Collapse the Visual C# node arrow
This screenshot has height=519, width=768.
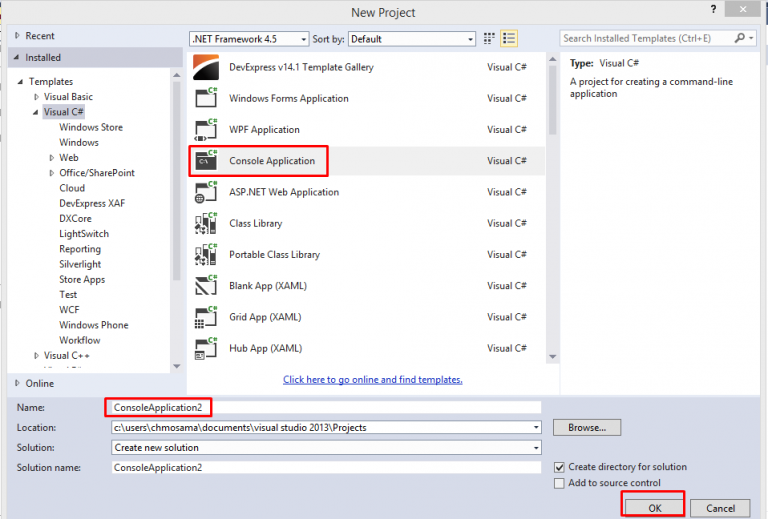pos(36,112)
